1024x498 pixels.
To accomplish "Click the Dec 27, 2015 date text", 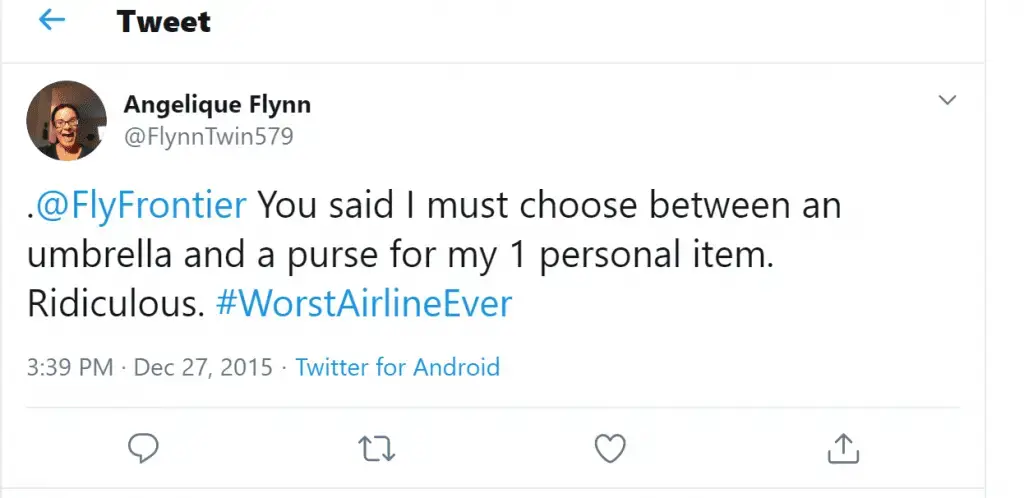I will tap(203, 367).
